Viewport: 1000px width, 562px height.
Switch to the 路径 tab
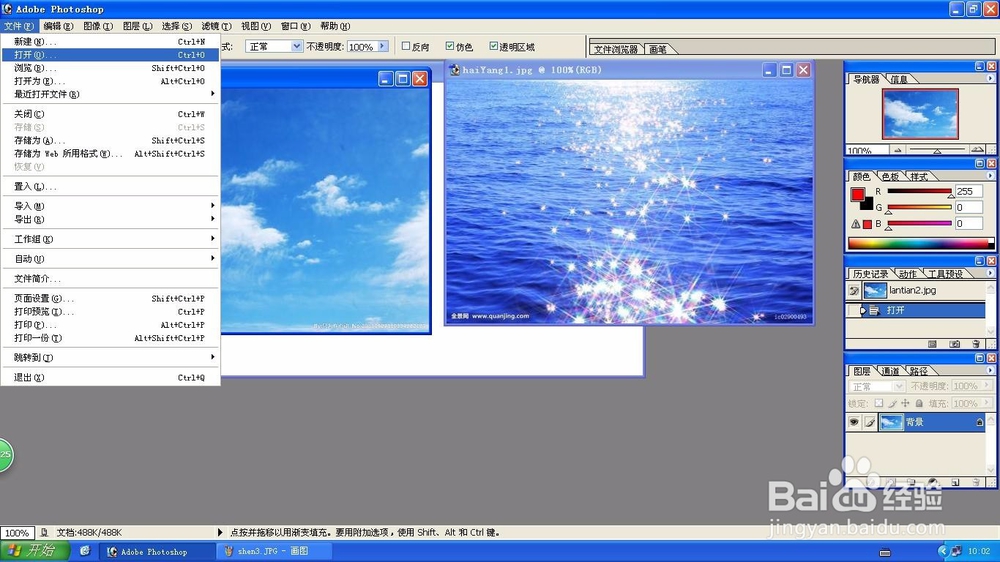click(919, 371)
